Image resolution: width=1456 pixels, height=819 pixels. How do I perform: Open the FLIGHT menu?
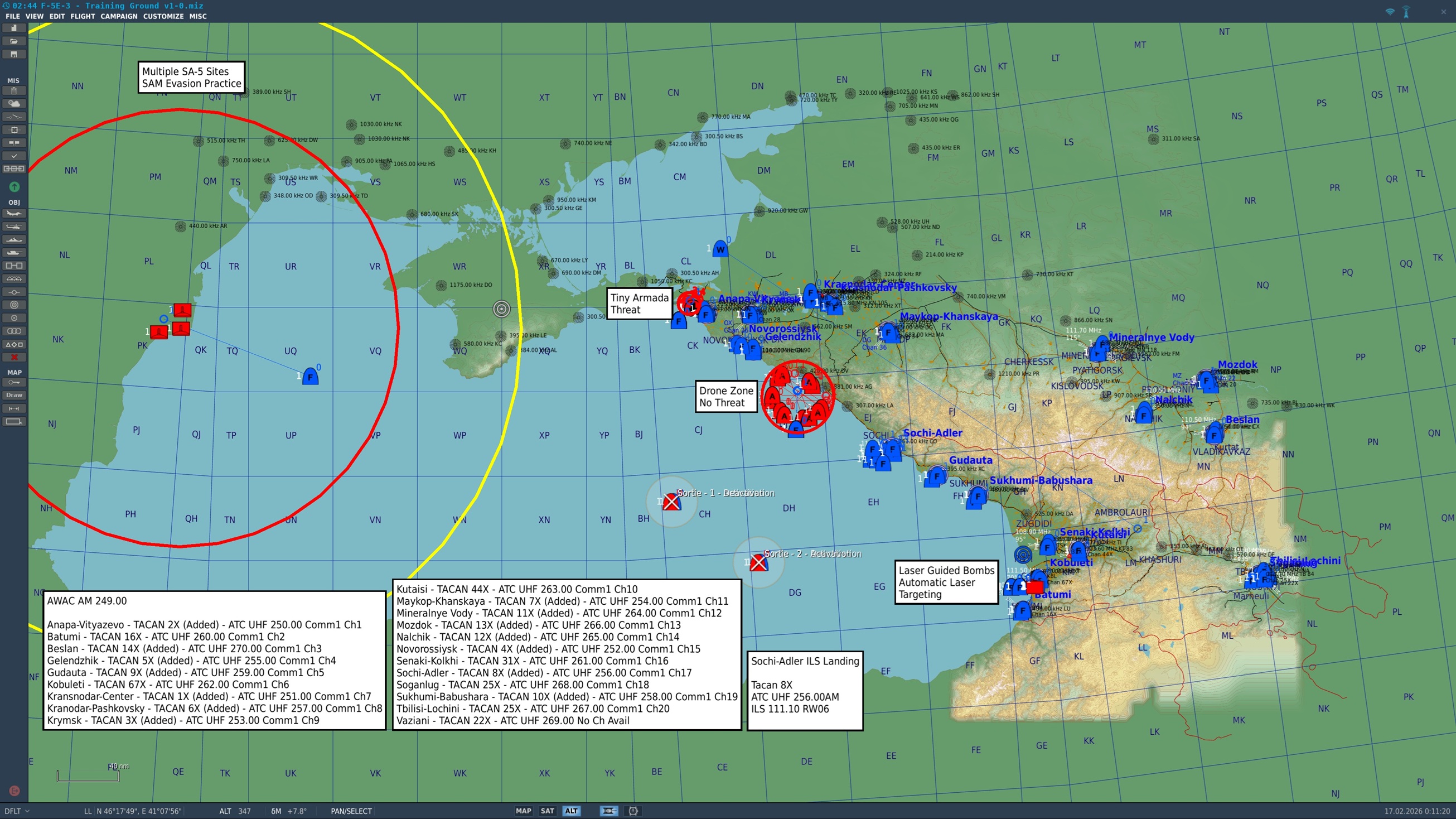pyautogui.click(x=83, y=16)
